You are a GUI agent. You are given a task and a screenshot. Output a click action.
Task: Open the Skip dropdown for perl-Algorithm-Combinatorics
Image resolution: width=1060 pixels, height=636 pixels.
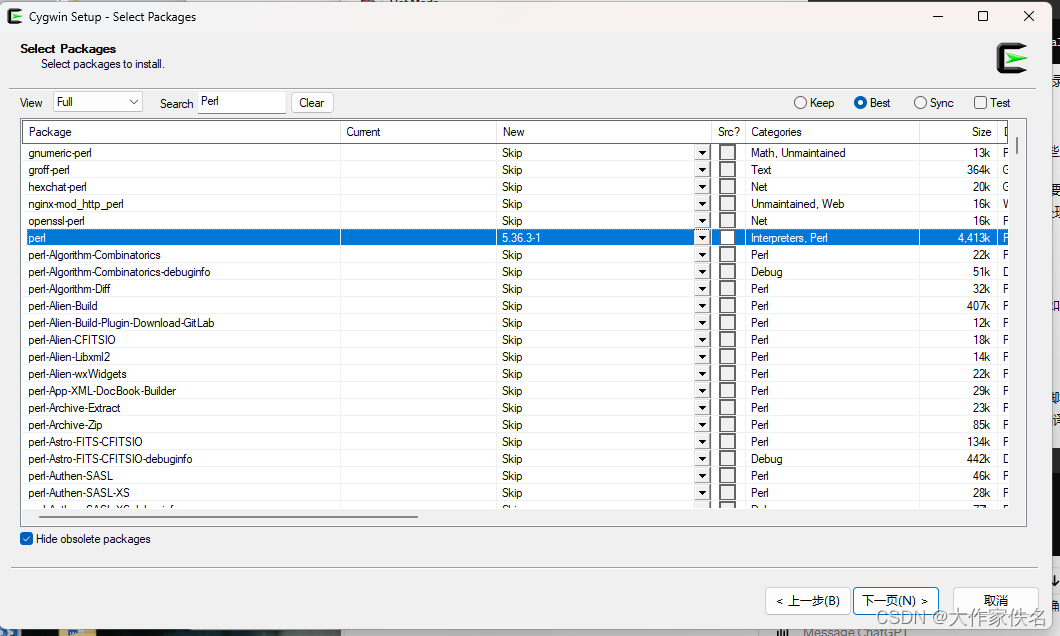702,255
